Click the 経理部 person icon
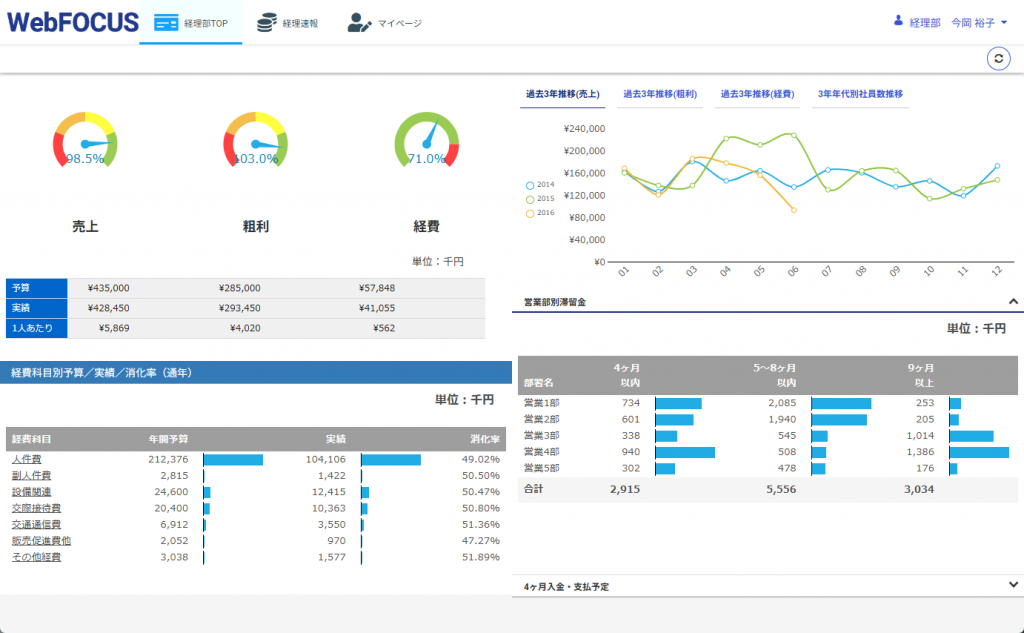This screenshot has height=633, width=1024. pyautogui.click(x=898, y=21)
